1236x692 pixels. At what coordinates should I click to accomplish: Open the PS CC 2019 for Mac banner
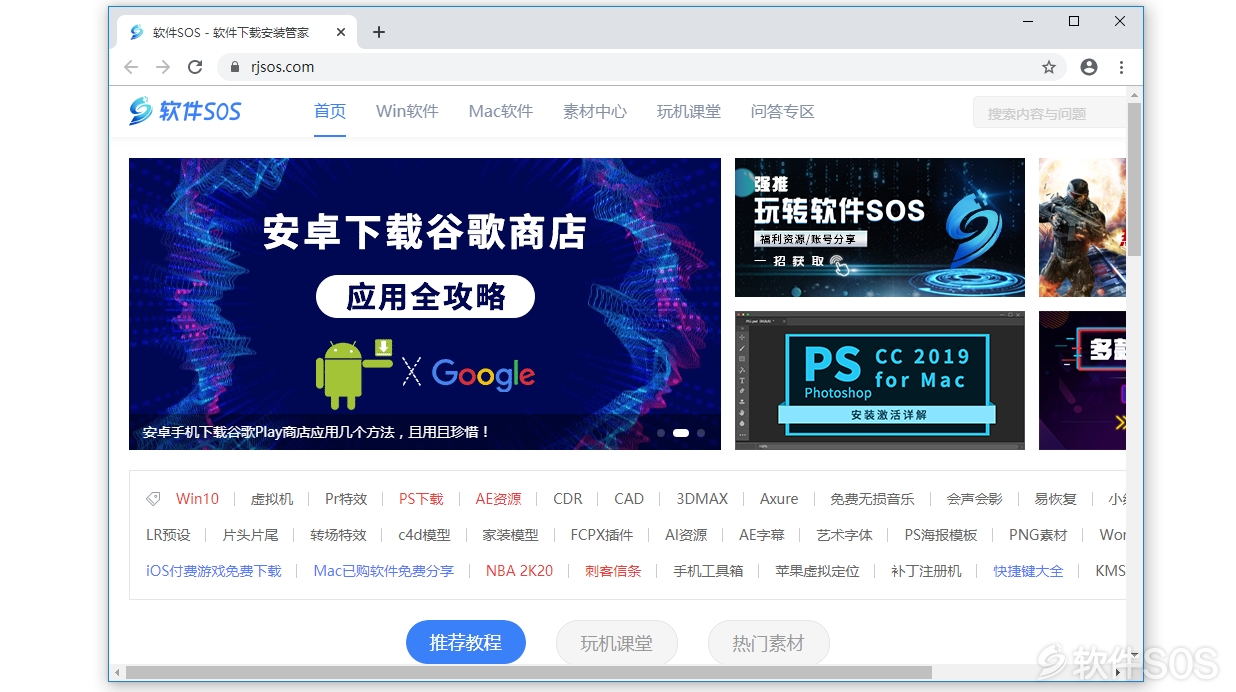coord(880,380)
